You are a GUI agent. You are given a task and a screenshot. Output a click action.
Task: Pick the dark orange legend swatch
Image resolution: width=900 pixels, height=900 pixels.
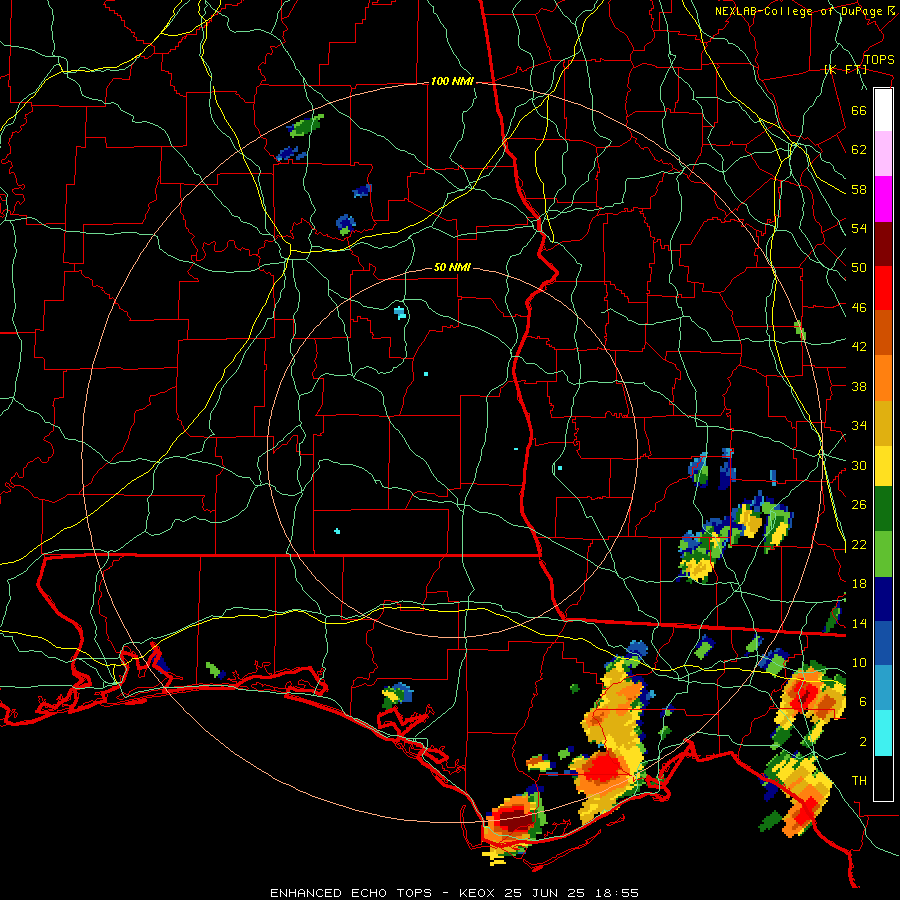883,333
